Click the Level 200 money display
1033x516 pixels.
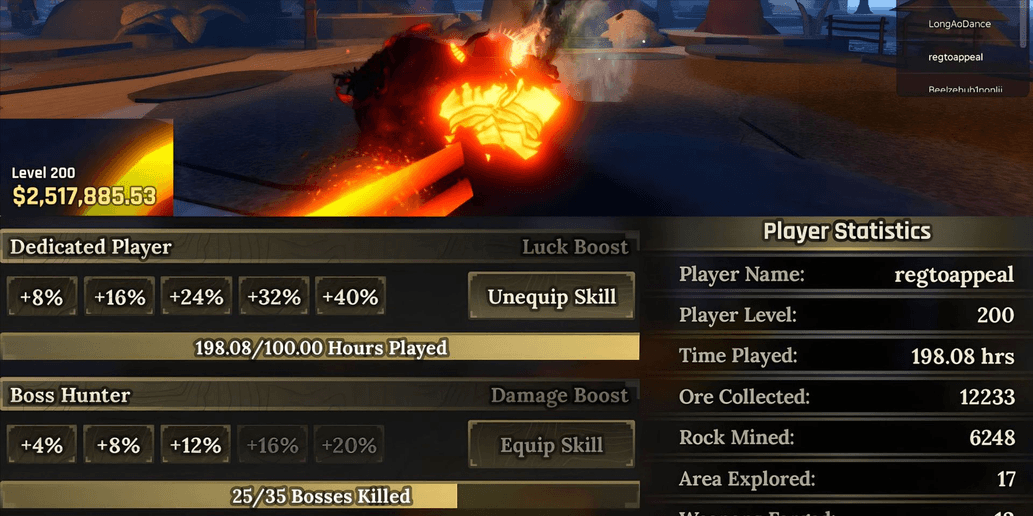pyautogui.click(x=86, y=187)
